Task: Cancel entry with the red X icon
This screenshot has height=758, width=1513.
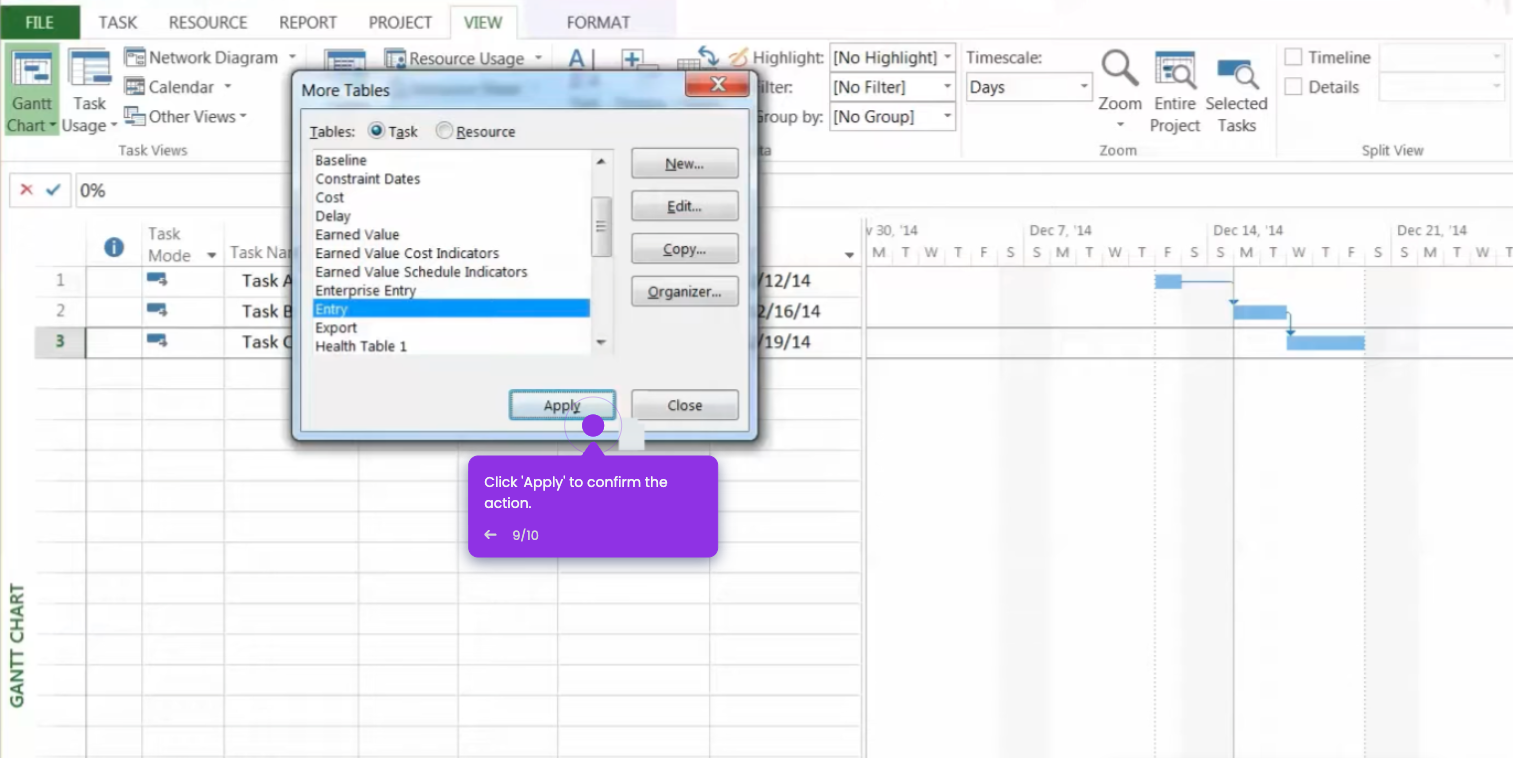Action: (27, 190)
